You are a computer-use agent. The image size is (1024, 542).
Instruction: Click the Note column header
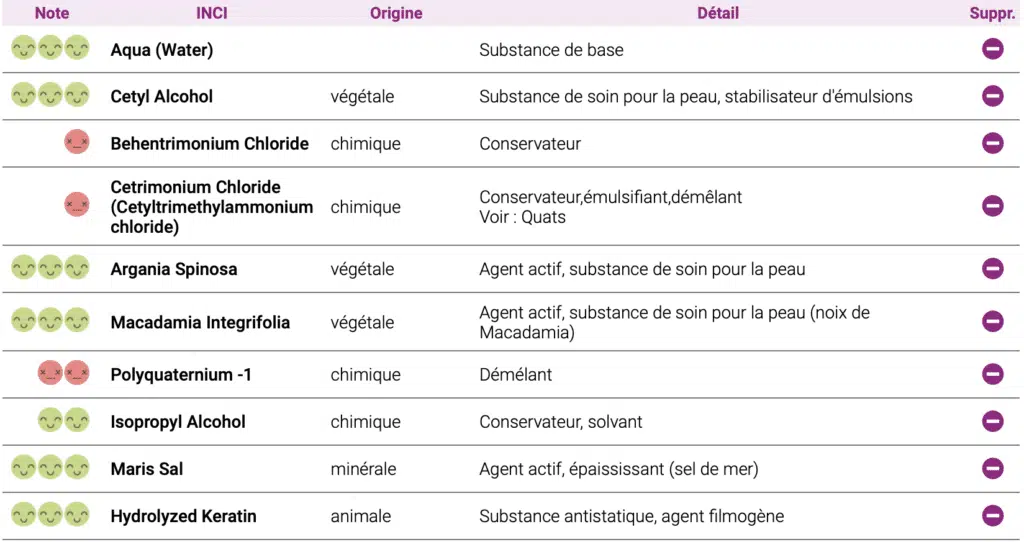point(52,13)
